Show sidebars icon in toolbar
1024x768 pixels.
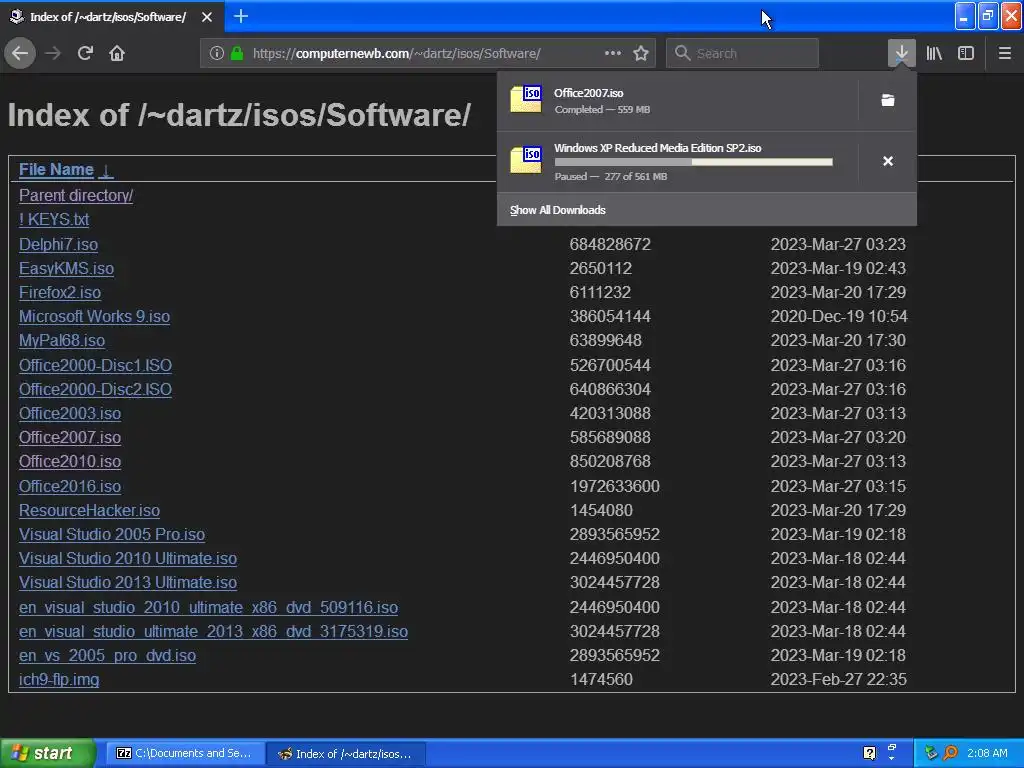pos(966,53)
